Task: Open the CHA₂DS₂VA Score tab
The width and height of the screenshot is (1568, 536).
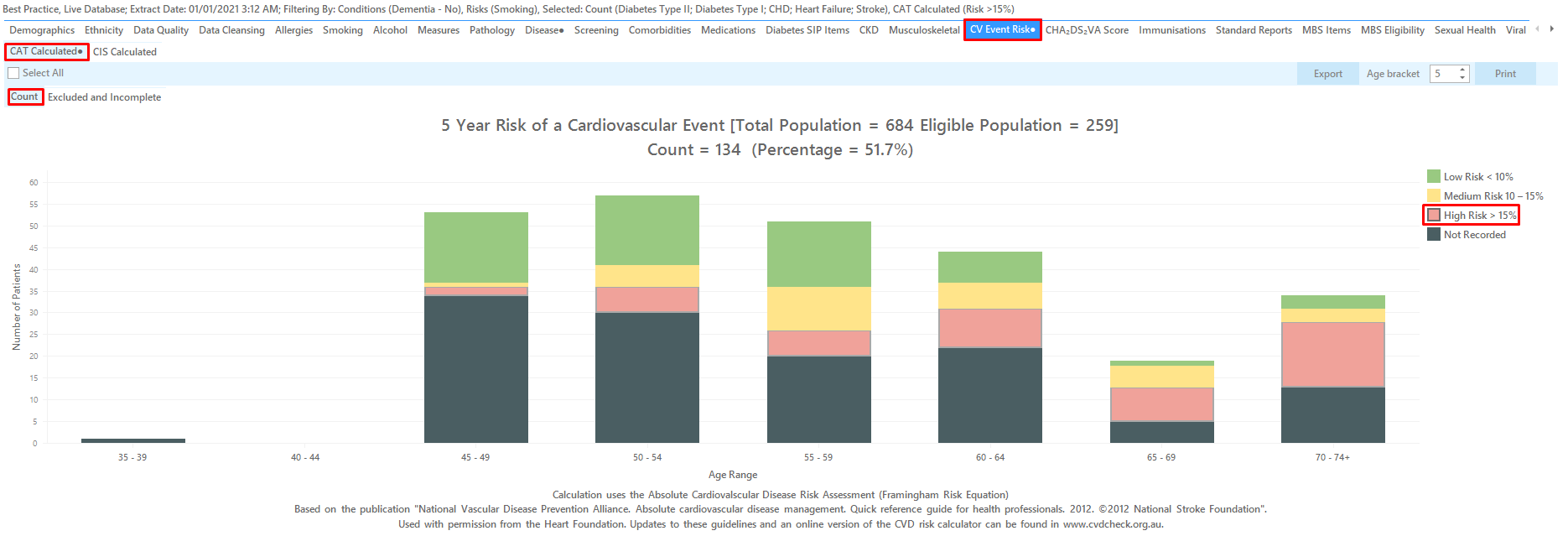Action: click(x=1087, y=30)
